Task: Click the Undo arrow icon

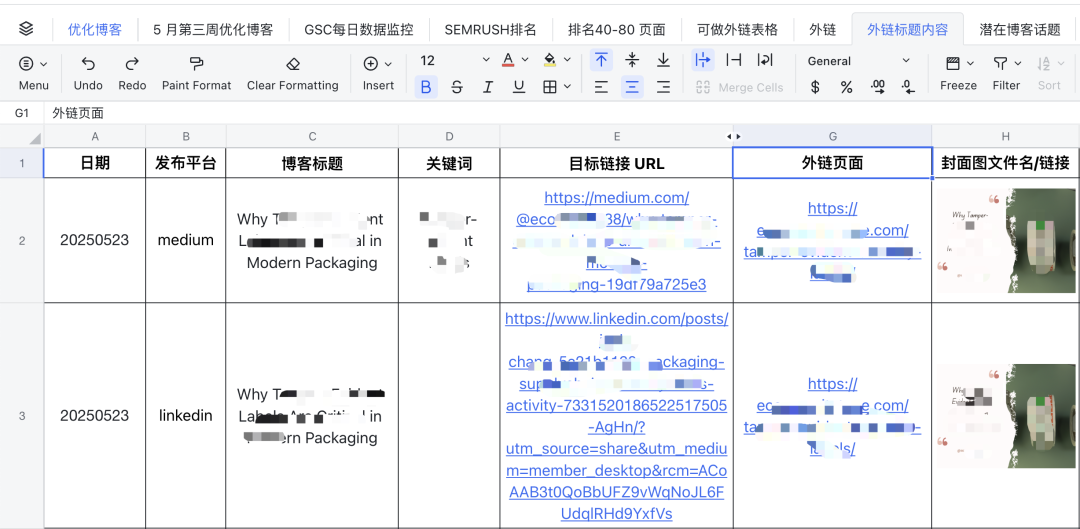Action: (88, 64)
